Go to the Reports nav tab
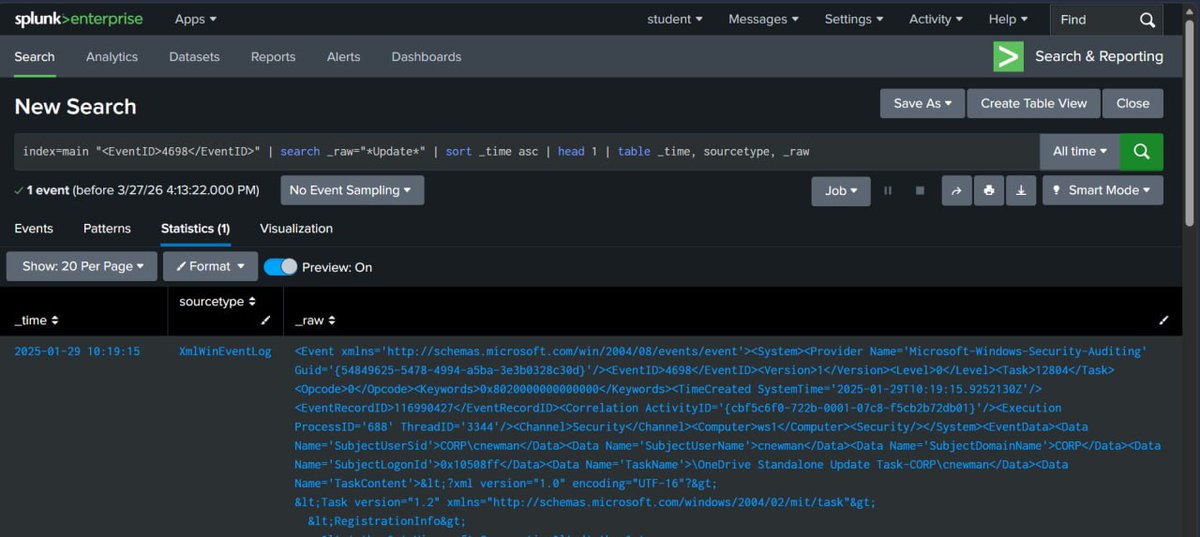 273,57
